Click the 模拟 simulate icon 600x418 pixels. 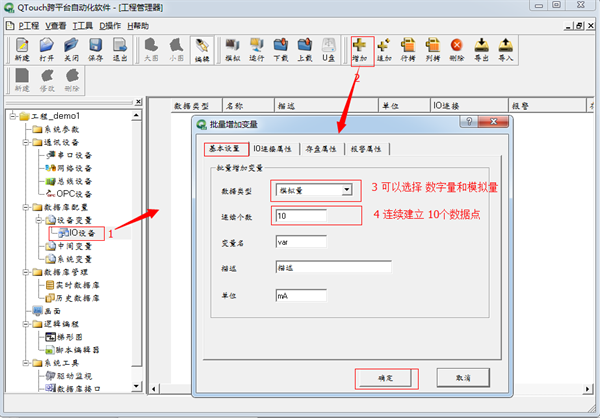(231, 49)
